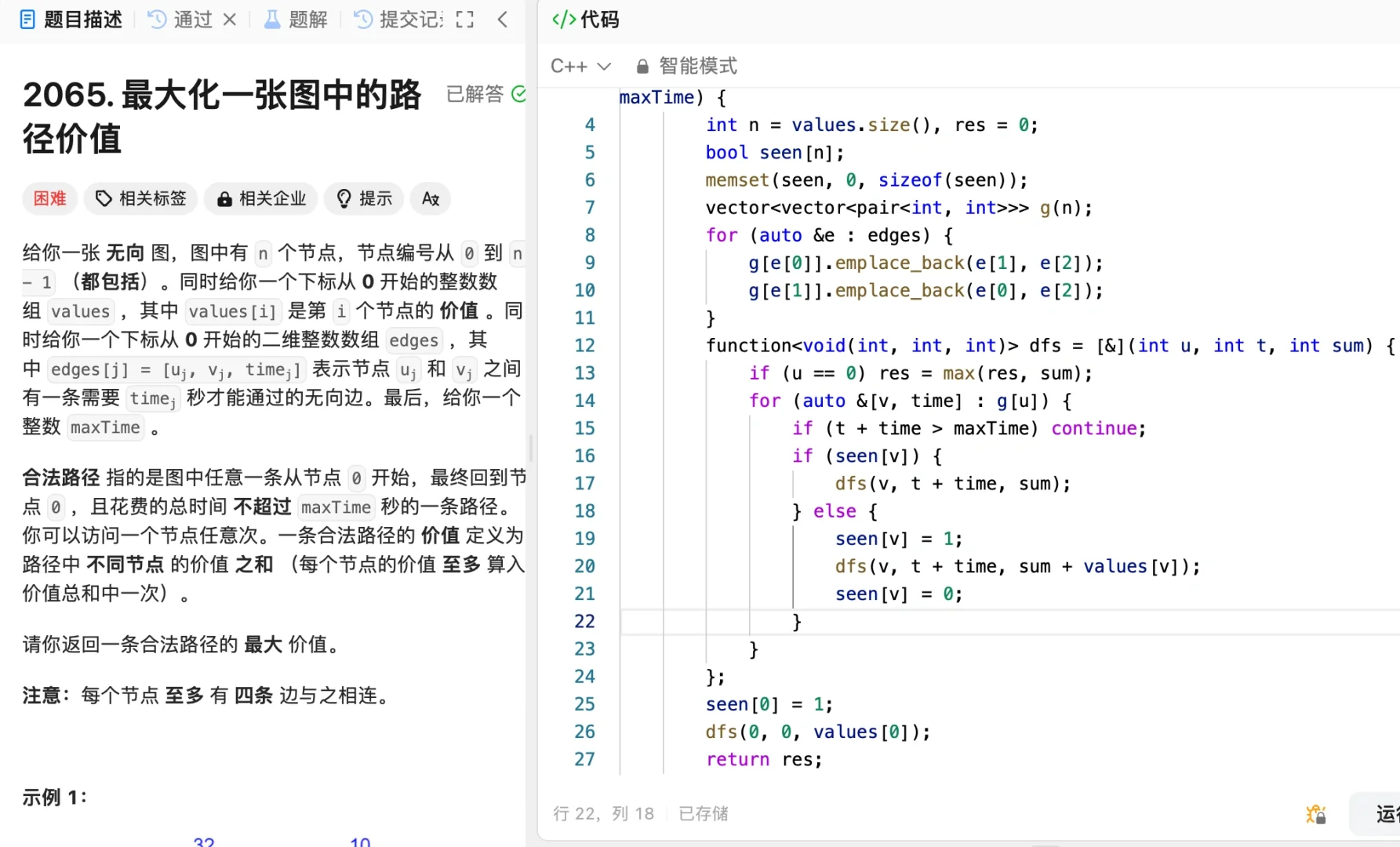Image resolution: width=1400 pixels, height=847 pixels.
Task: Click the 'continue;' statement on line 15
Action: (x=1098, y=428)
